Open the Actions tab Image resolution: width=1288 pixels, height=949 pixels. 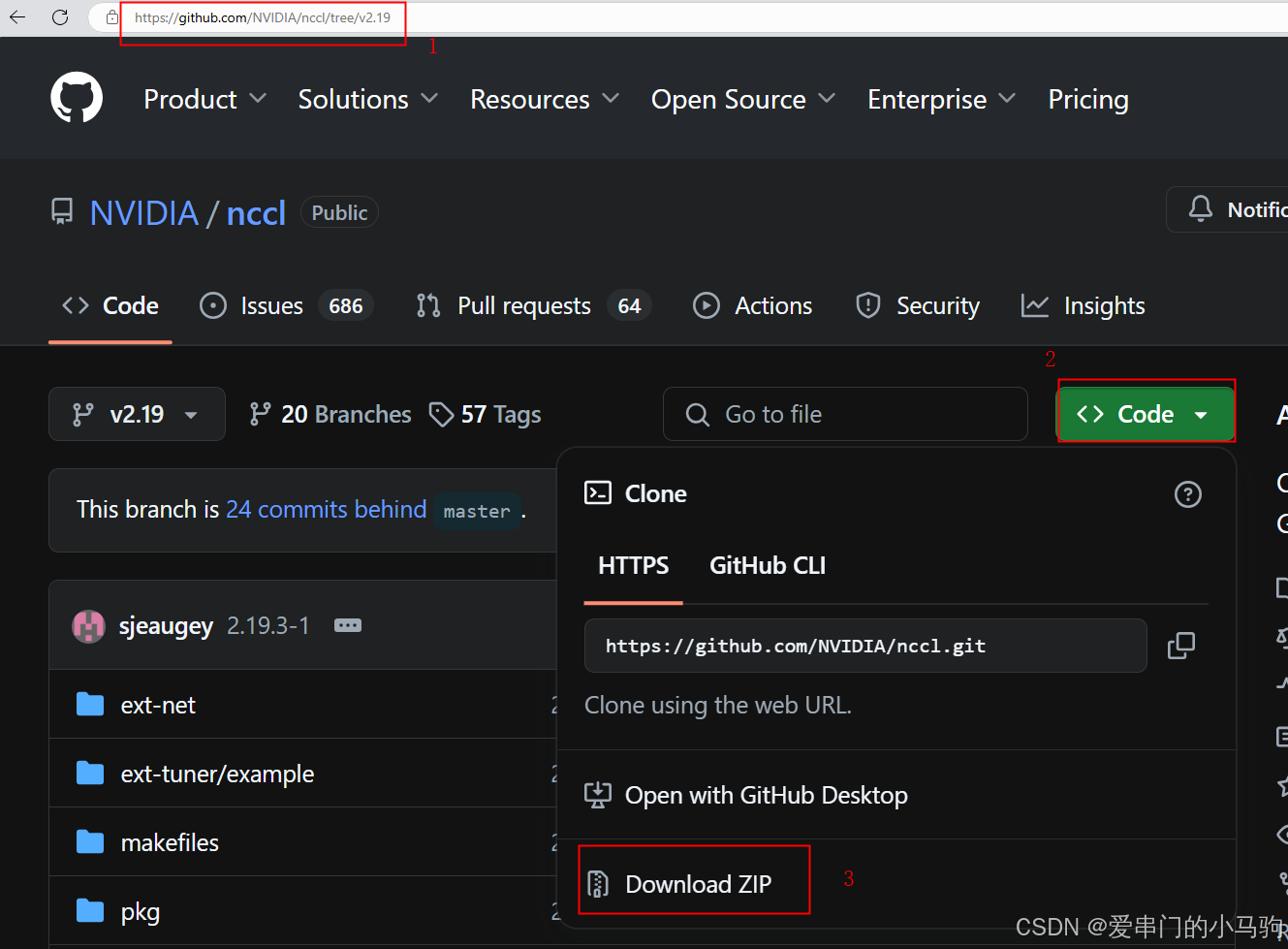(753, 305)
